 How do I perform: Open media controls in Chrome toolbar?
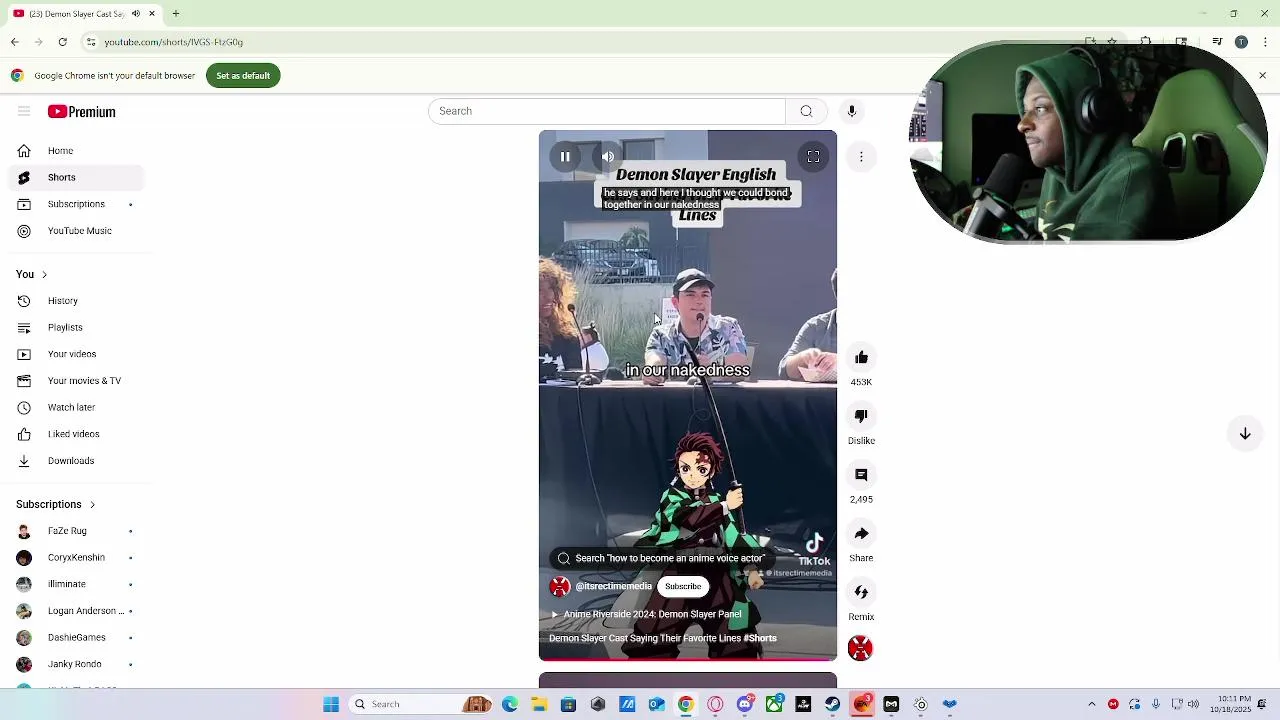1217,42
